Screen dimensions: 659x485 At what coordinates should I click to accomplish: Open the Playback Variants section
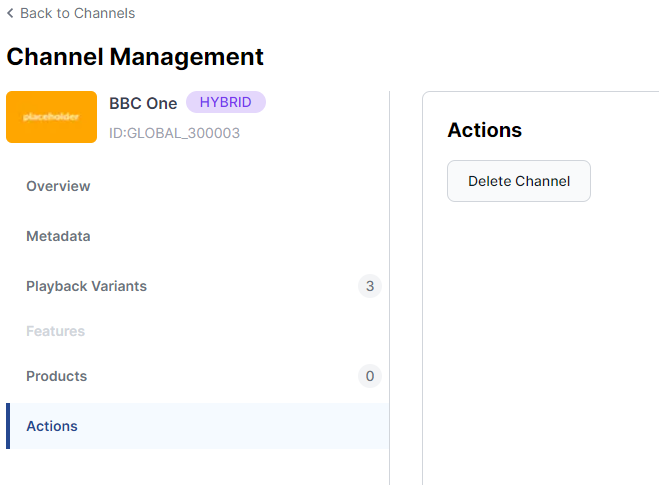coord(86,286)
